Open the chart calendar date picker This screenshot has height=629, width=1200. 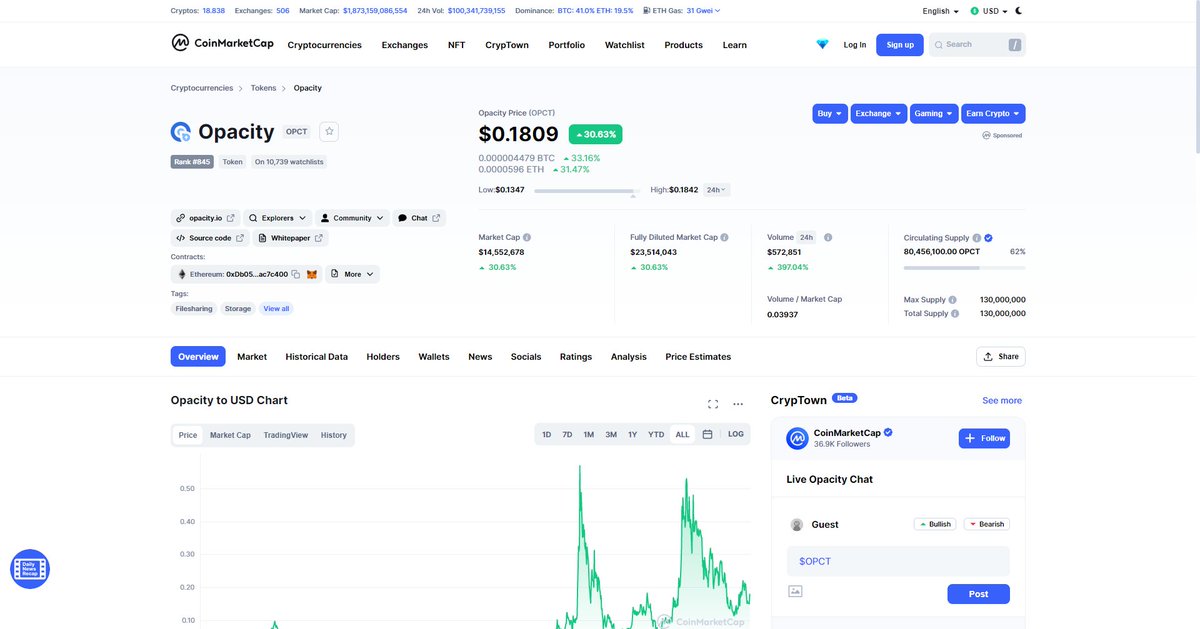[x=707, y=435]
